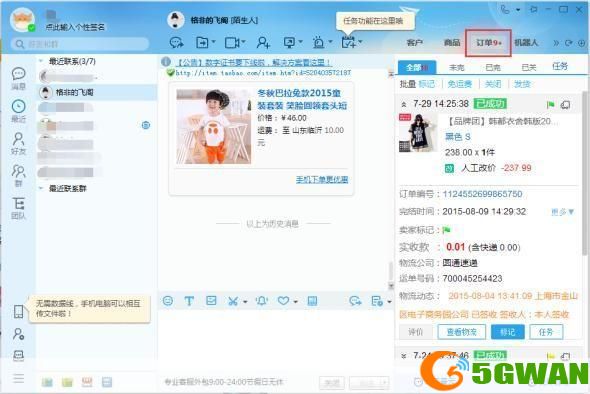Open chat history record icon

[x=377, y=301]
